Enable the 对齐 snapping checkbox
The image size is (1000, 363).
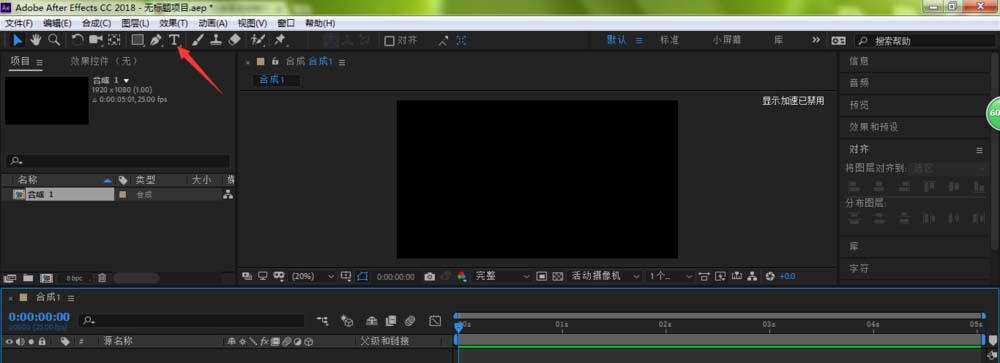tap(389, 41)
